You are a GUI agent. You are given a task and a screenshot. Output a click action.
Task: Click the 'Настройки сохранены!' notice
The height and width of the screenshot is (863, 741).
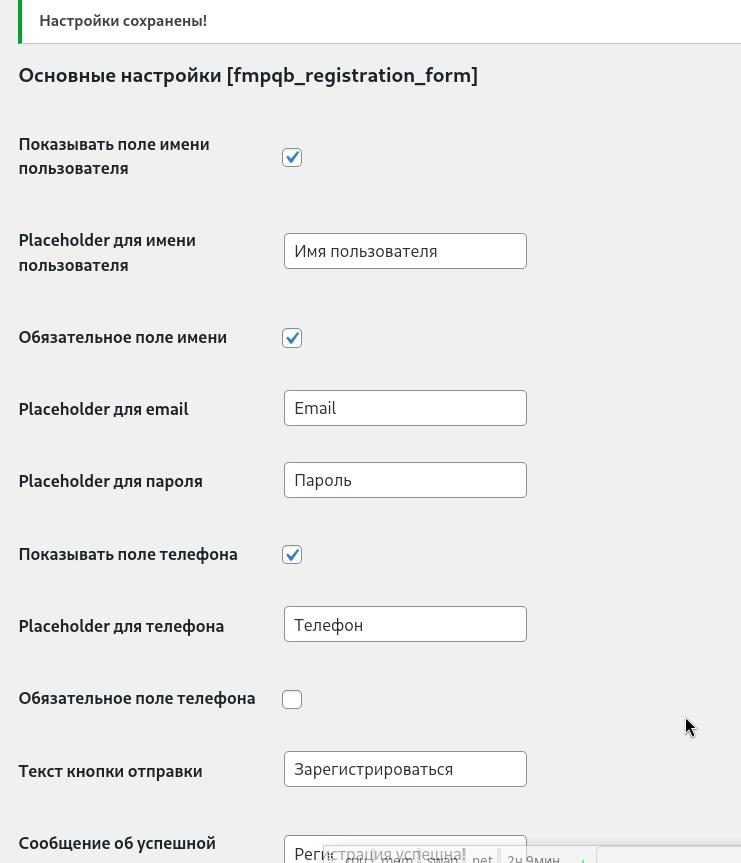123,21
